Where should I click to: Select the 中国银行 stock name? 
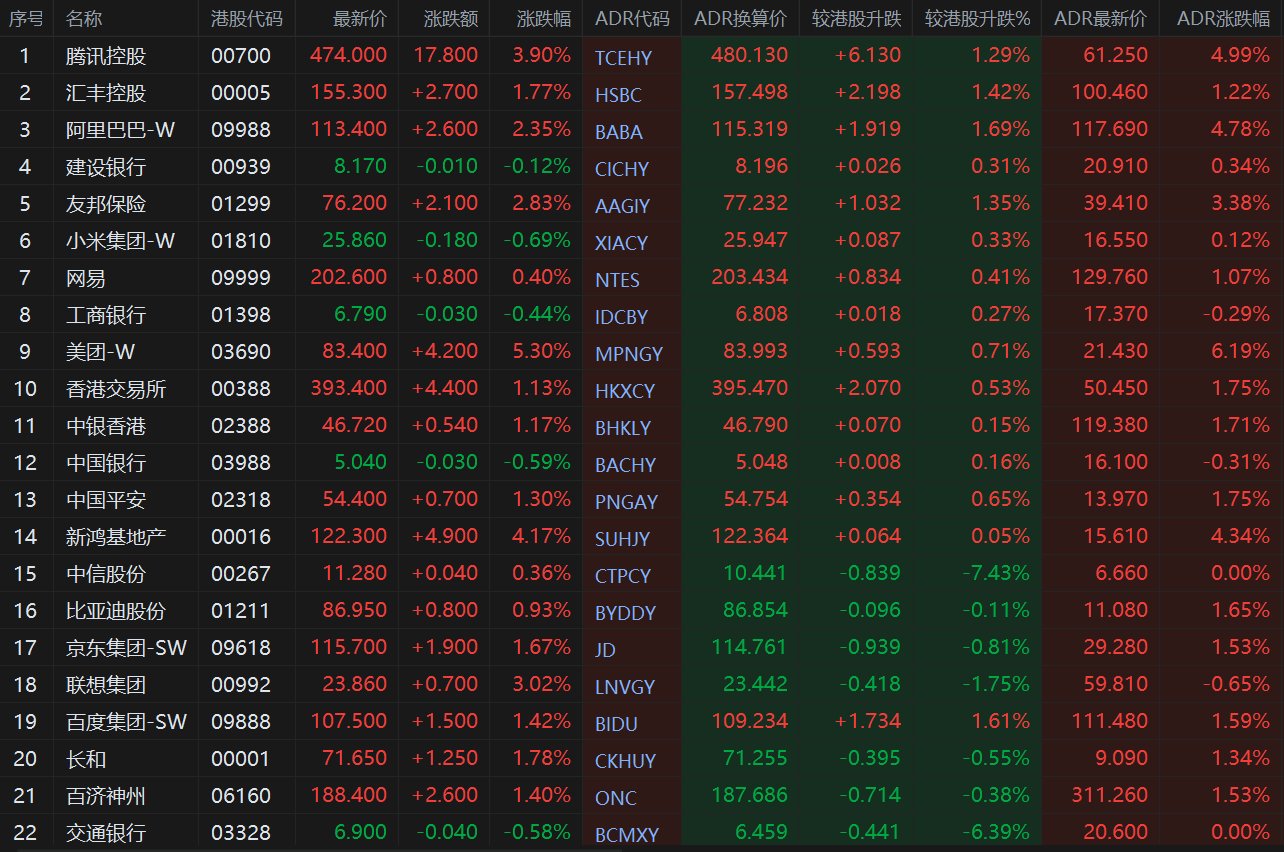coord(106,463)
